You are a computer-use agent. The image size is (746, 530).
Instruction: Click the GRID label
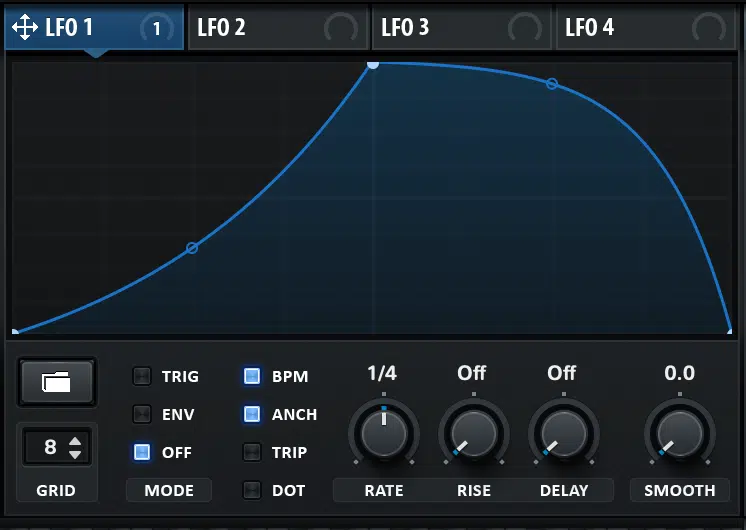[56, 491]
